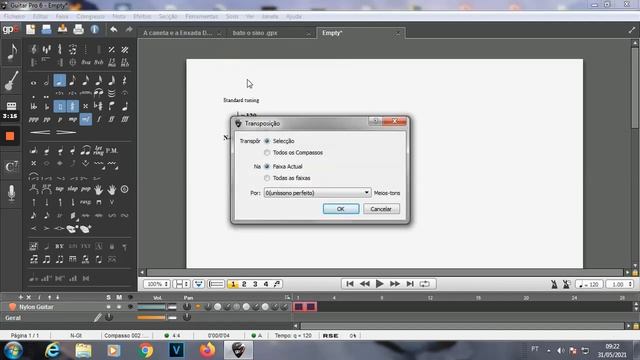This screenshot has height=360, width=640.
Task: Open the Ajuda menu
Action: (293, 16)
